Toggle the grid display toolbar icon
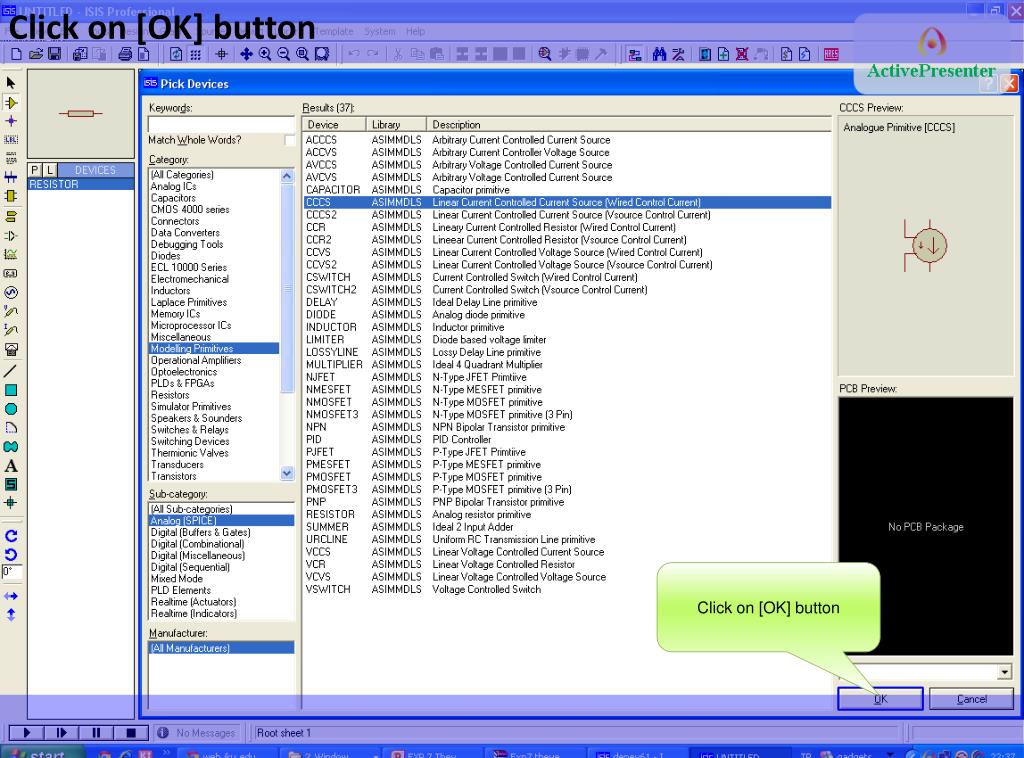Image resolution: width=1024 pixels, height=758 pixels. (x=196, y=54)
